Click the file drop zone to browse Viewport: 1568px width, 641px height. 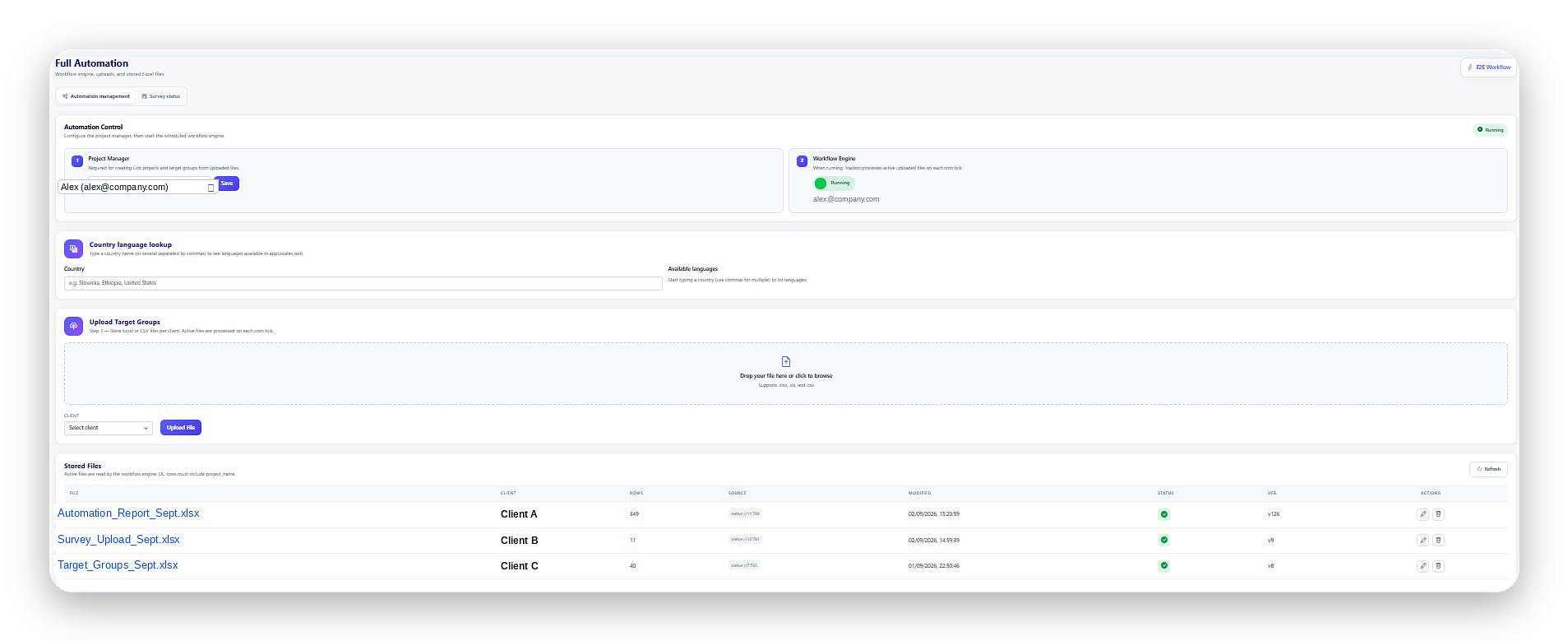coord(786,374)
